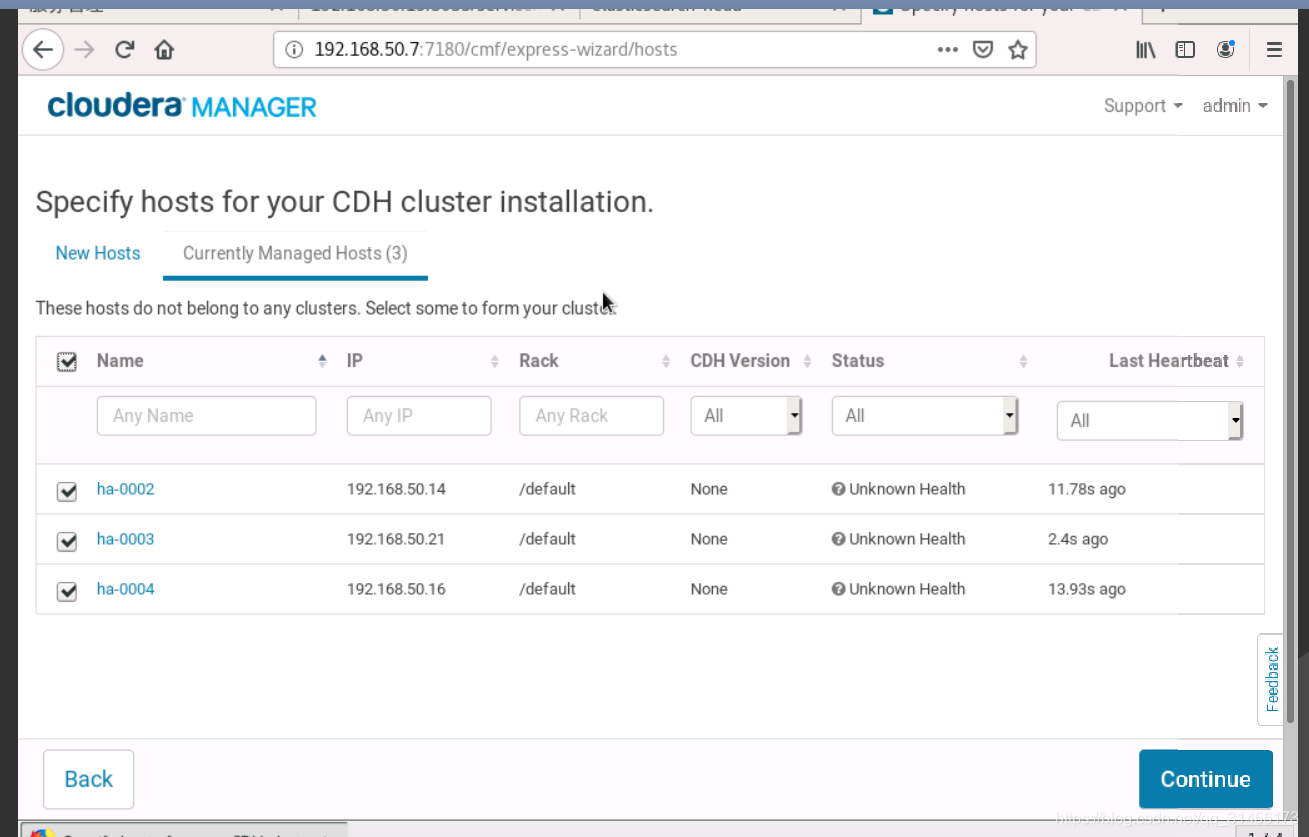The height and width of the screenshot is (837, 1309).
Task: Open the ha-0002 host link
Action: pyautogui.click(x=125, y=489)
